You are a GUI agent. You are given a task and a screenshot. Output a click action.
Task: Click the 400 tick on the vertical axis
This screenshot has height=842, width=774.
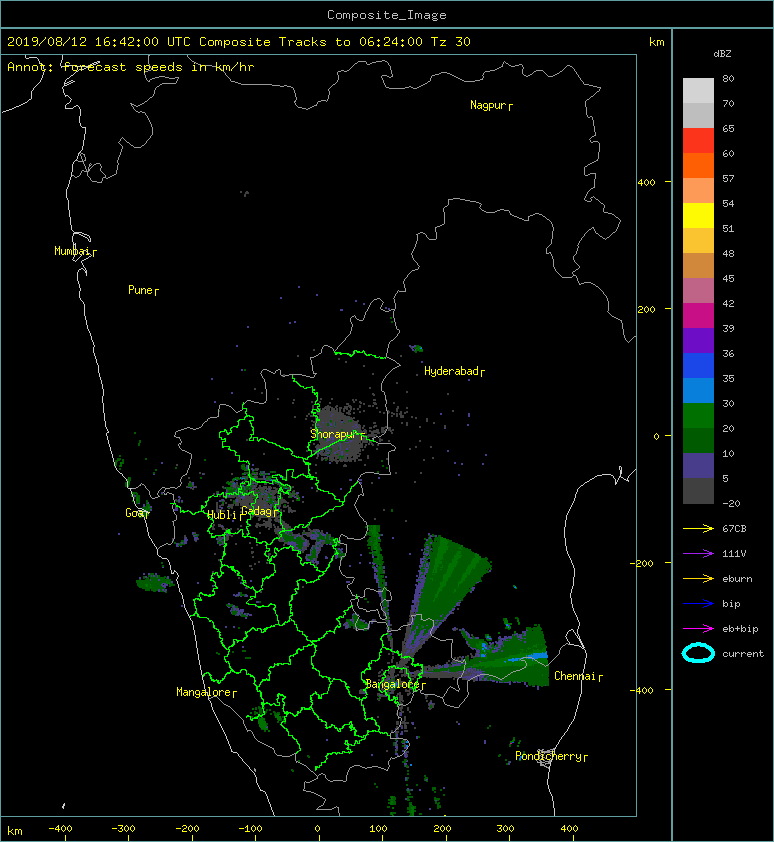[646, 183]
